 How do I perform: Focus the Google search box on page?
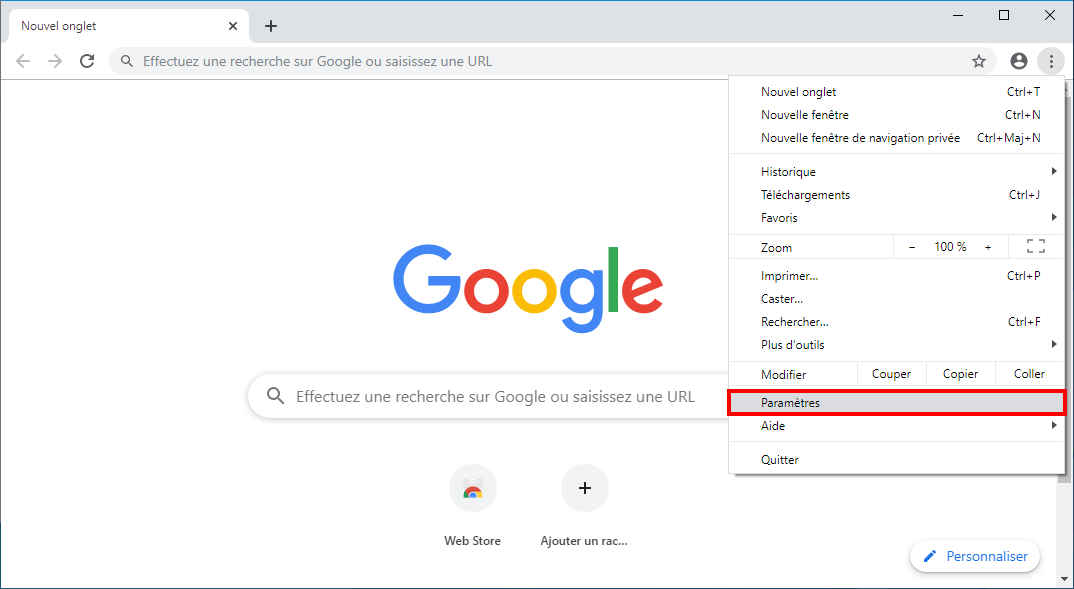pos(488,396)
